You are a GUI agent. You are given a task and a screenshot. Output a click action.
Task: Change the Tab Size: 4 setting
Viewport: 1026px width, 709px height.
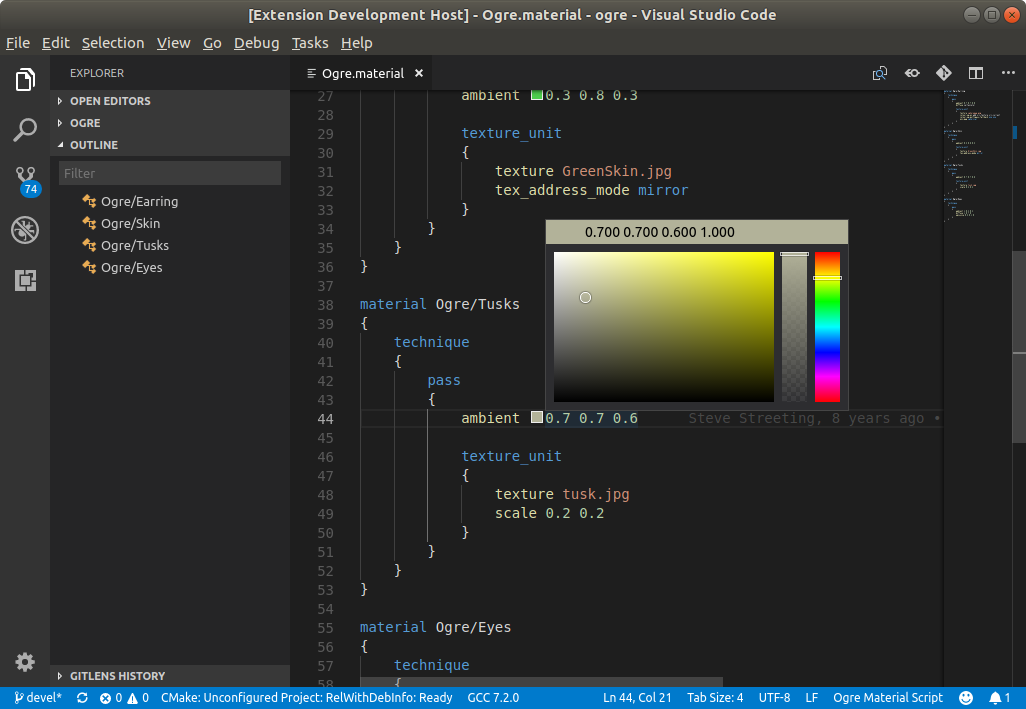pyautogui.click(x=715, y=698)
